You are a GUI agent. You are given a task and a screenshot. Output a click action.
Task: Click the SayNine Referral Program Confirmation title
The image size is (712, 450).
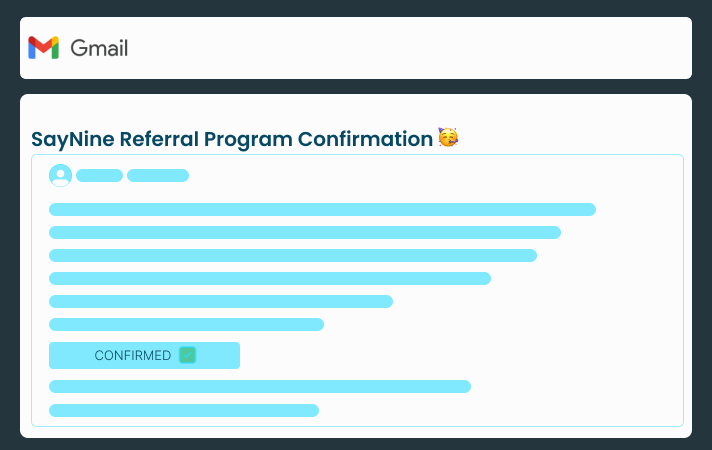point(232,139)
